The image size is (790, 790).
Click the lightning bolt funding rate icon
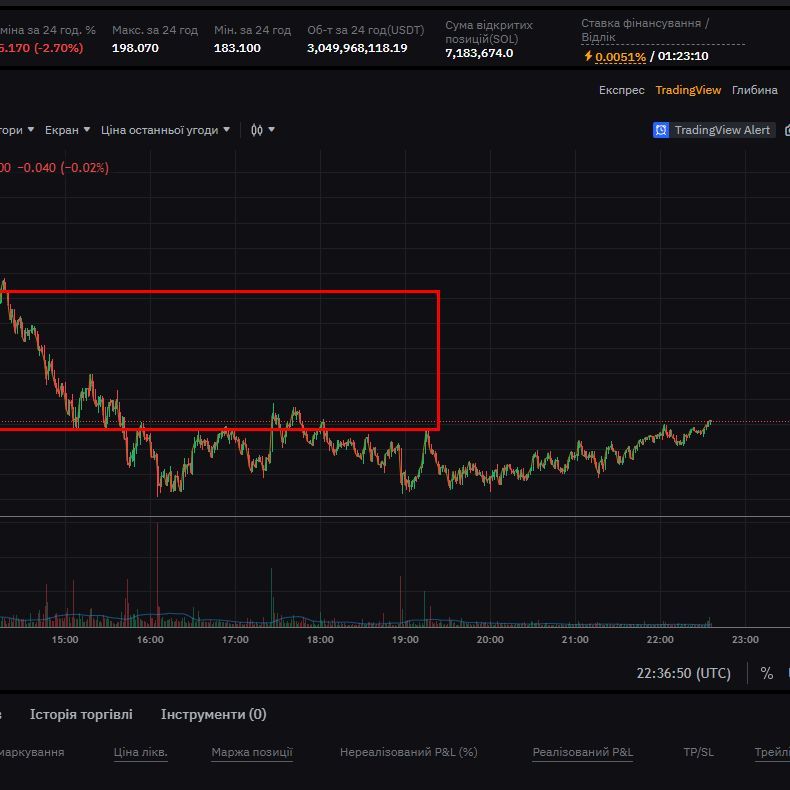pyautogui.click(x=588, y=57)
